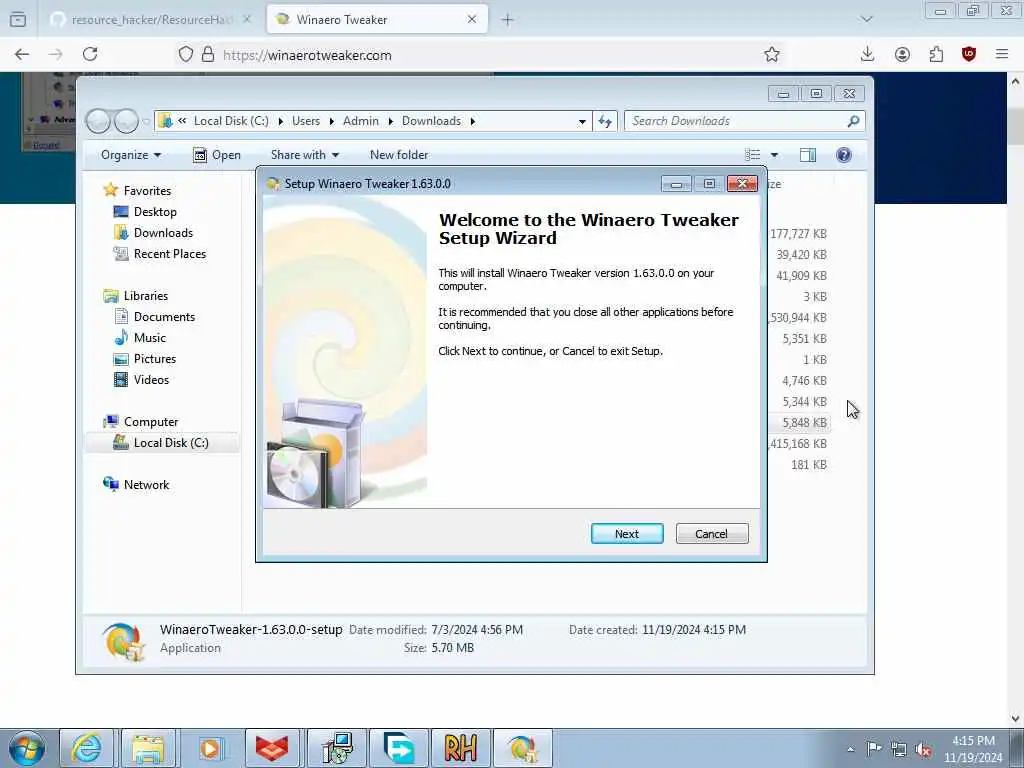Open Downloads in the Favorites list
The width and height of the screenshot is (1024, 768).
coord(163,232)
